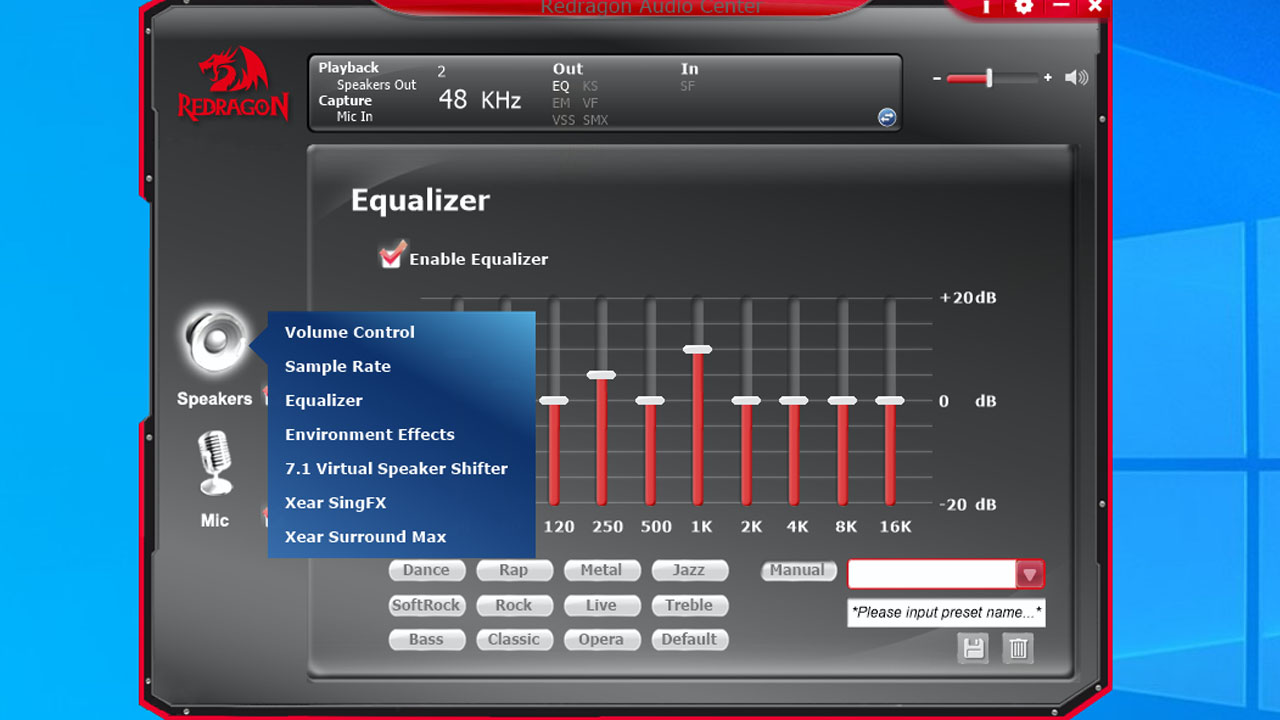Click the 'VF' output indicator
Screen dimensions: 1280x720
coord(591,103)
